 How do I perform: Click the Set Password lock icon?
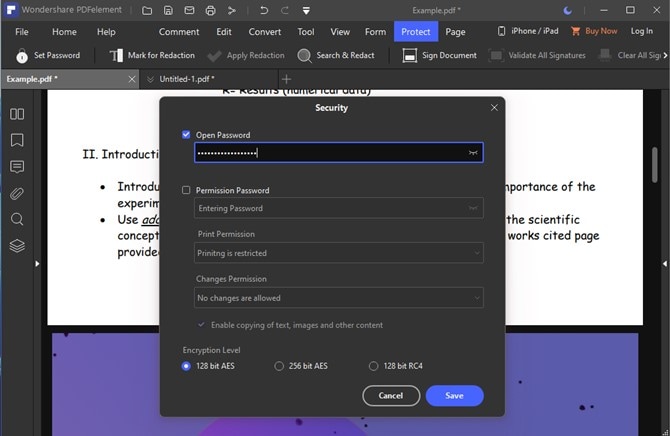(x=22, y=56)
